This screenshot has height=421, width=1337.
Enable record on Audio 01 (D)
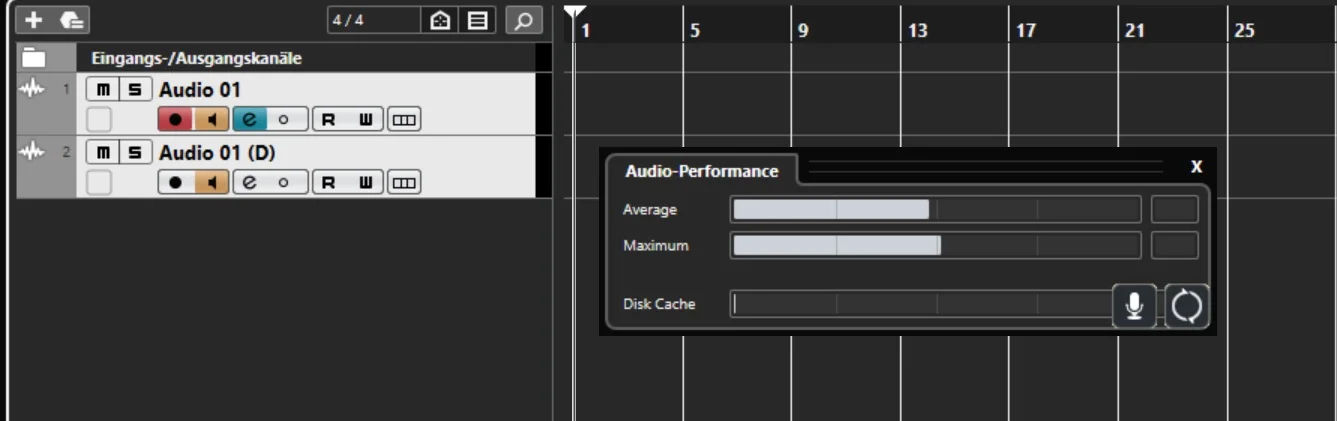coord(176,182)
